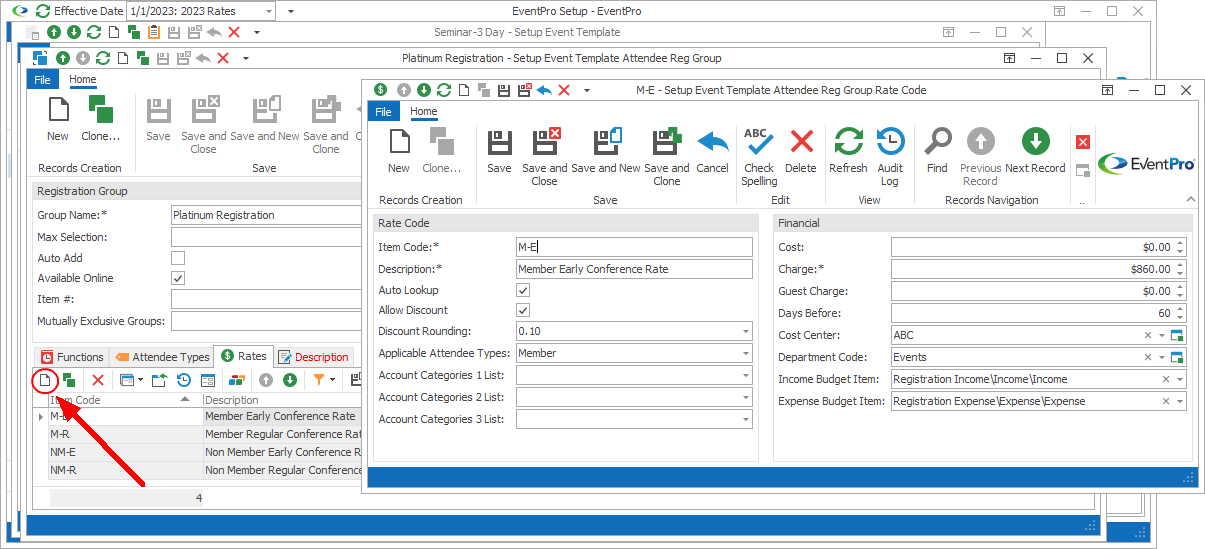Click export icon in Rates grid toolbar
Image resolution: width=1205 pixels, height=549 pixels.
159,380
